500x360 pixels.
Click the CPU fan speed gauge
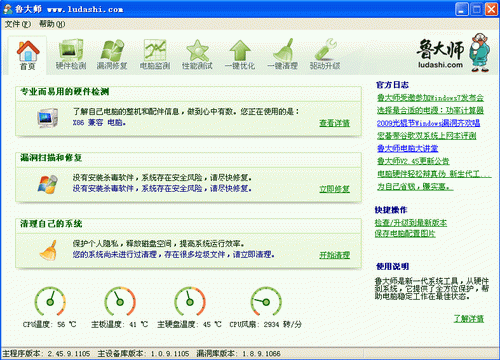pos(266,301)
